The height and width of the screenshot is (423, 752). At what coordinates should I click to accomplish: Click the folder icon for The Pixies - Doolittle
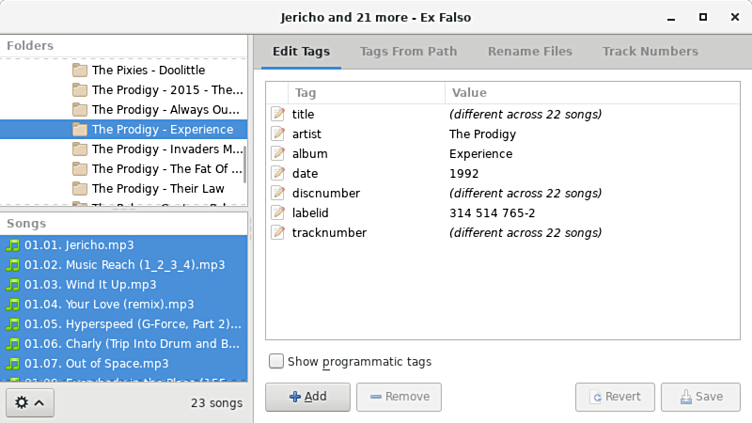(80, 70)
